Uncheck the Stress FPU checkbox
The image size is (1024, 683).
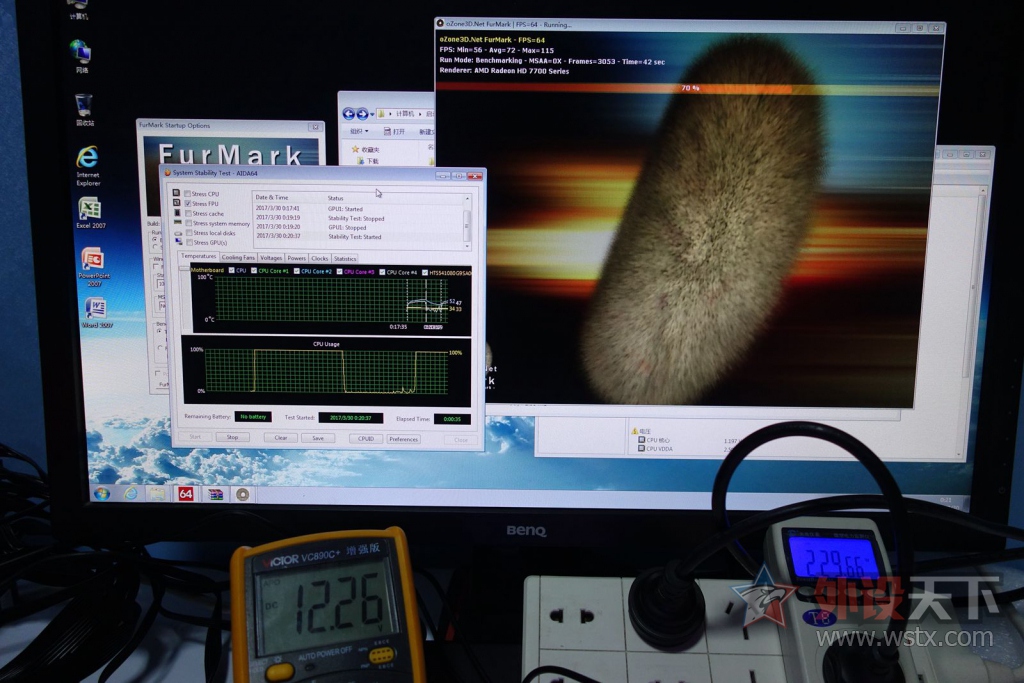tap(187, 204)
